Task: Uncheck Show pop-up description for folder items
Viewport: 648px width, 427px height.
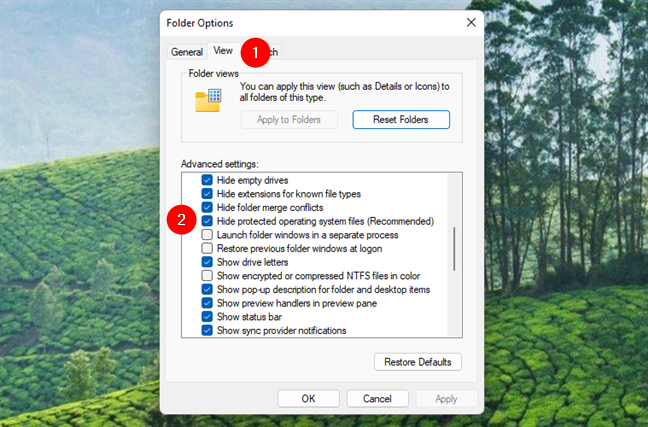Action: coord(207,289)
